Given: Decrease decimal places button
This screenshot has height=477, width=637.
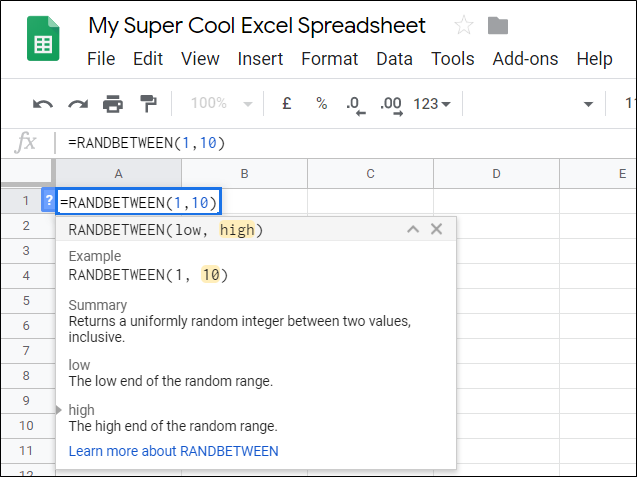Looking at the screenshot, I should click(353, 103).
